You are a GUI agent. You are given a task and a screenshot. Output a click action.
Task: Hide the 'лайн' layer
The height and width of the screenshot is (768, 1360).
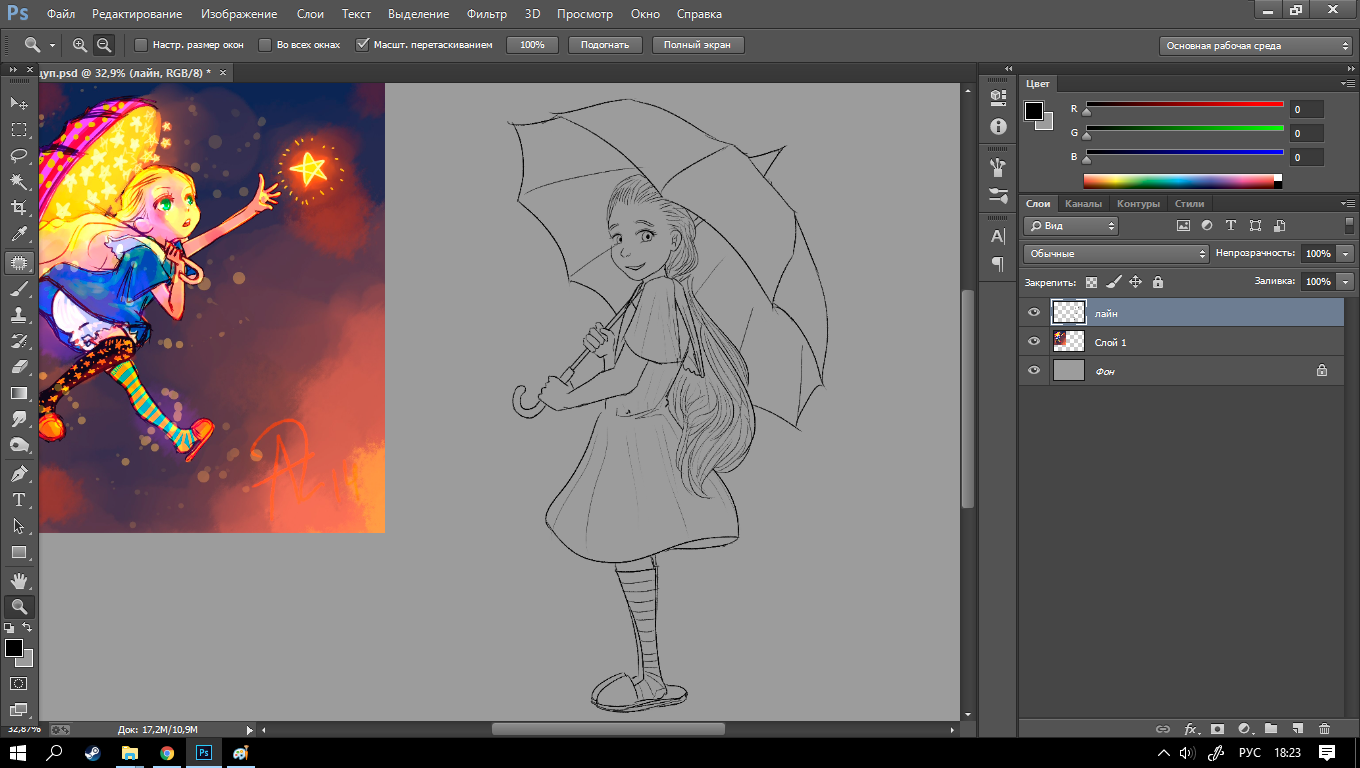tap(1034, 312)
